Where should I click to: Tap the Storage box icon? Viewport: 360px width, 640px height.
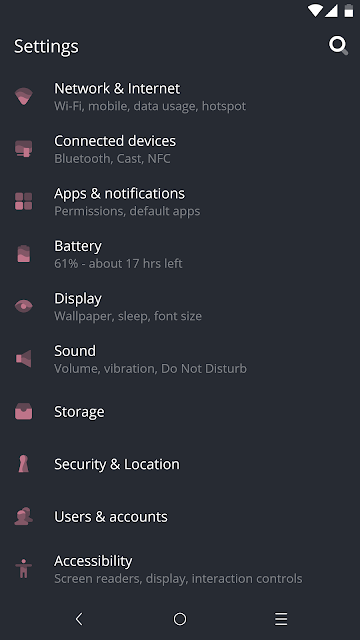(24, 411)
